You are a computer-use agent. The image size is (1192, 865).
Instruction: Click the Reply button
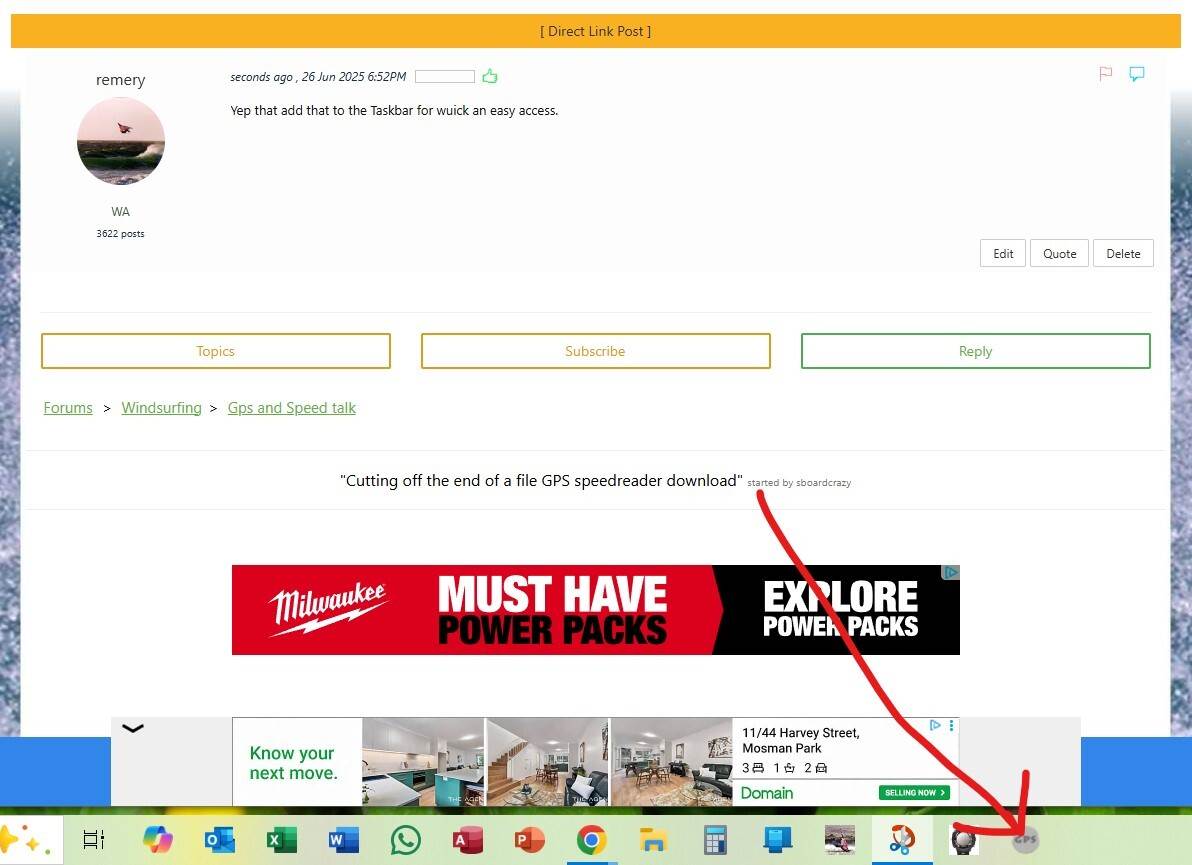974,351
